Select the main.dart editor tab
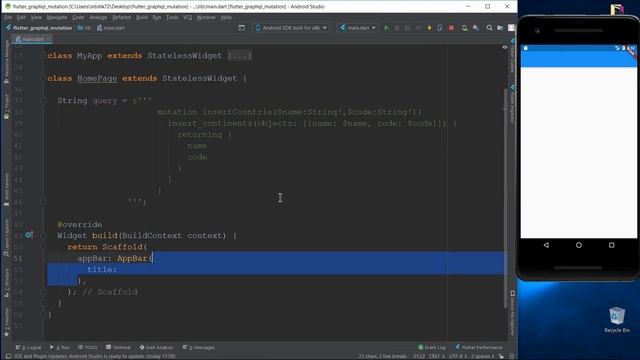The image size is (640, 360). (x=32, y=39)
